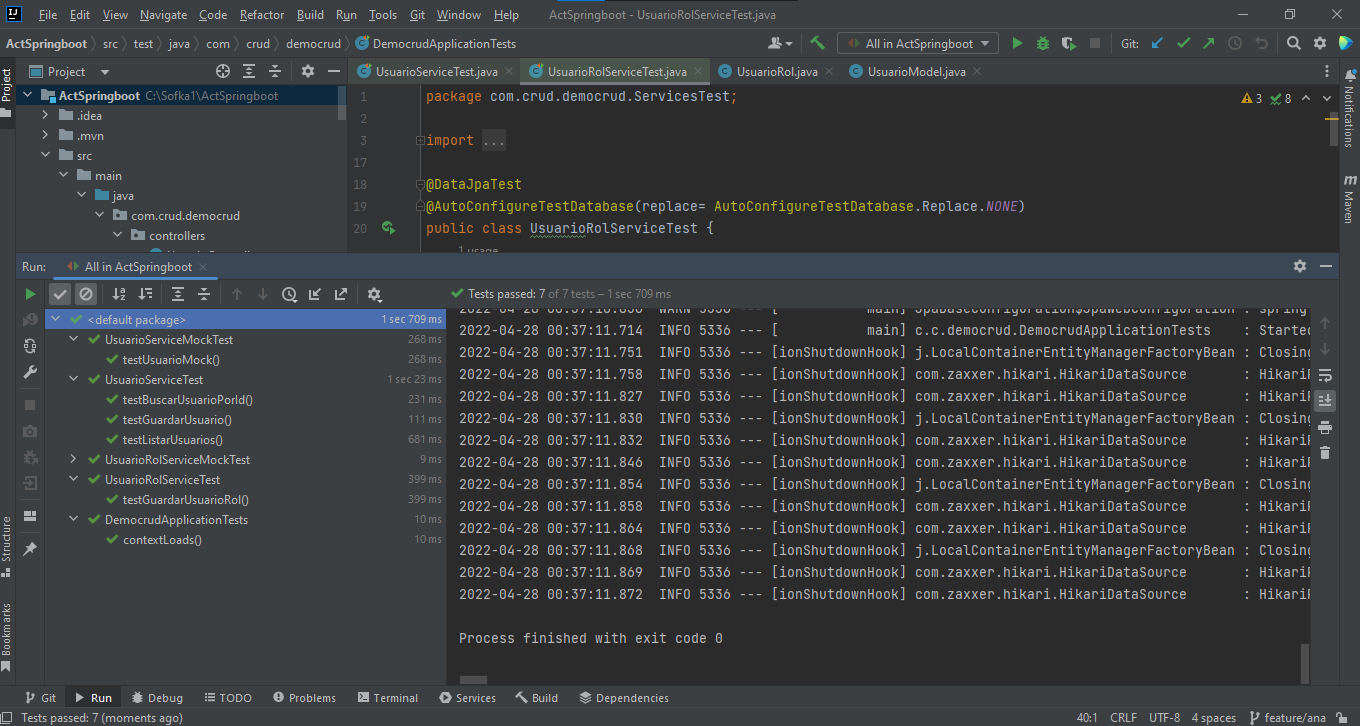Open the Refactor menu

point(261,14)
